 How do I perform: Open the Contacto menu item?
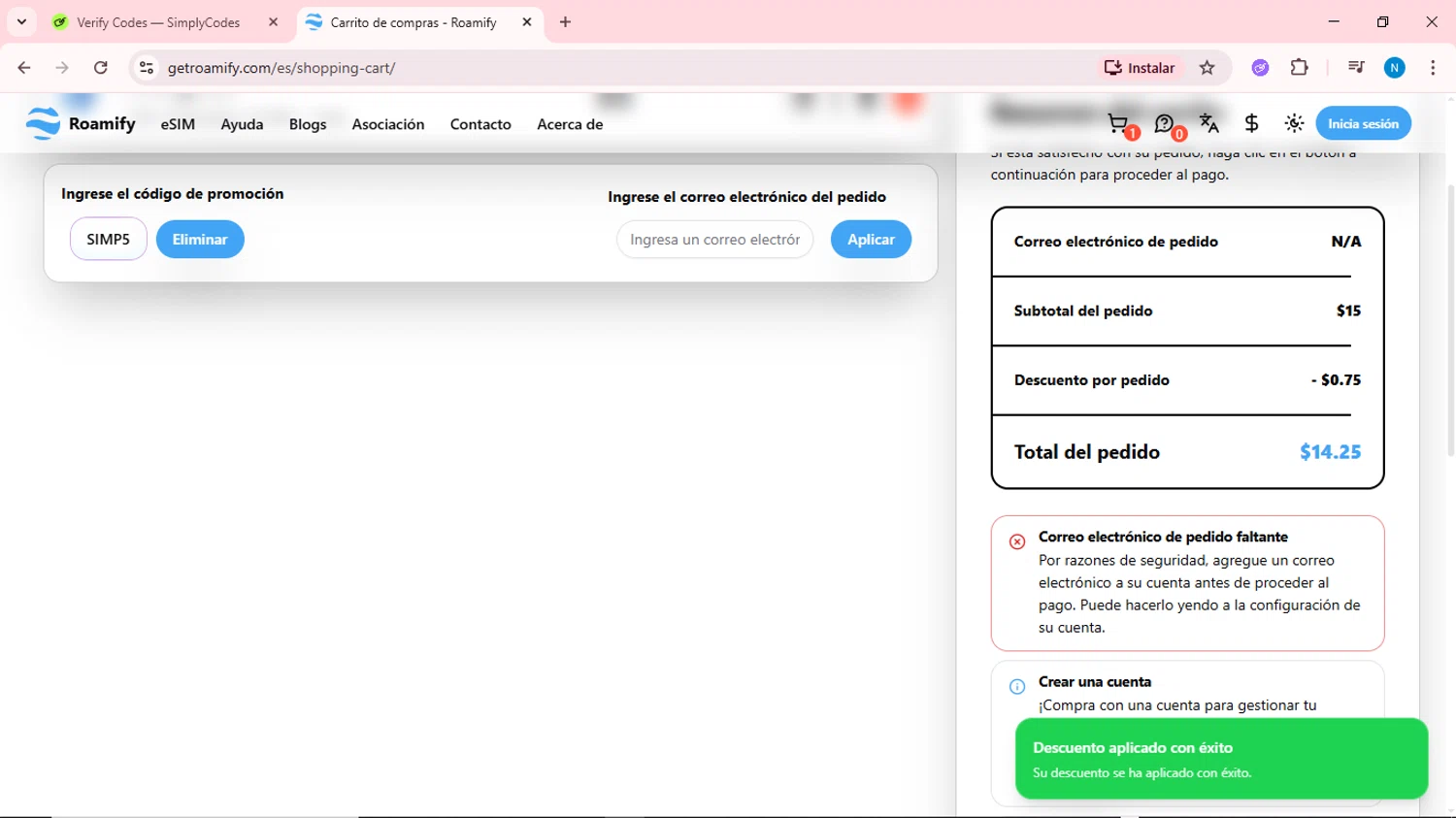480,124
